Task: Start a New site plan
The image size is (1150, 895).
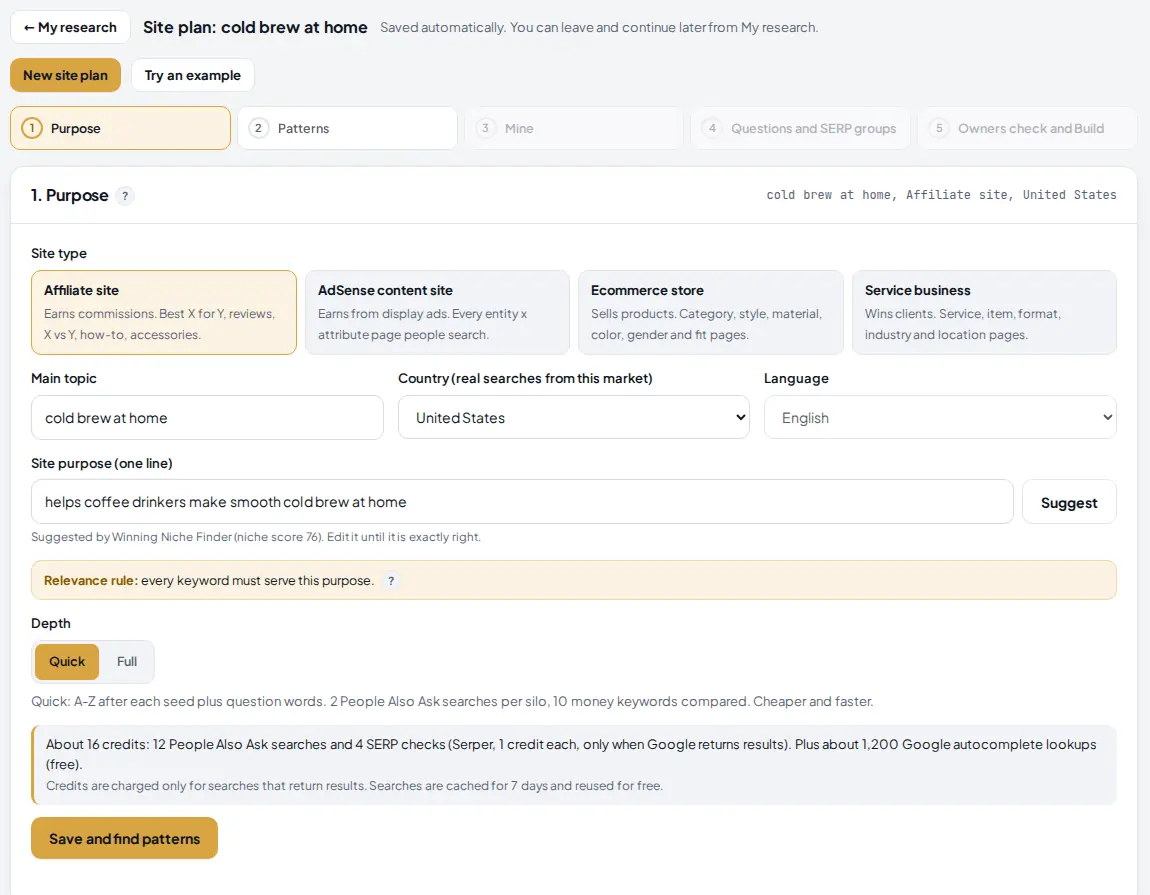Action: [x=65, y=75]
